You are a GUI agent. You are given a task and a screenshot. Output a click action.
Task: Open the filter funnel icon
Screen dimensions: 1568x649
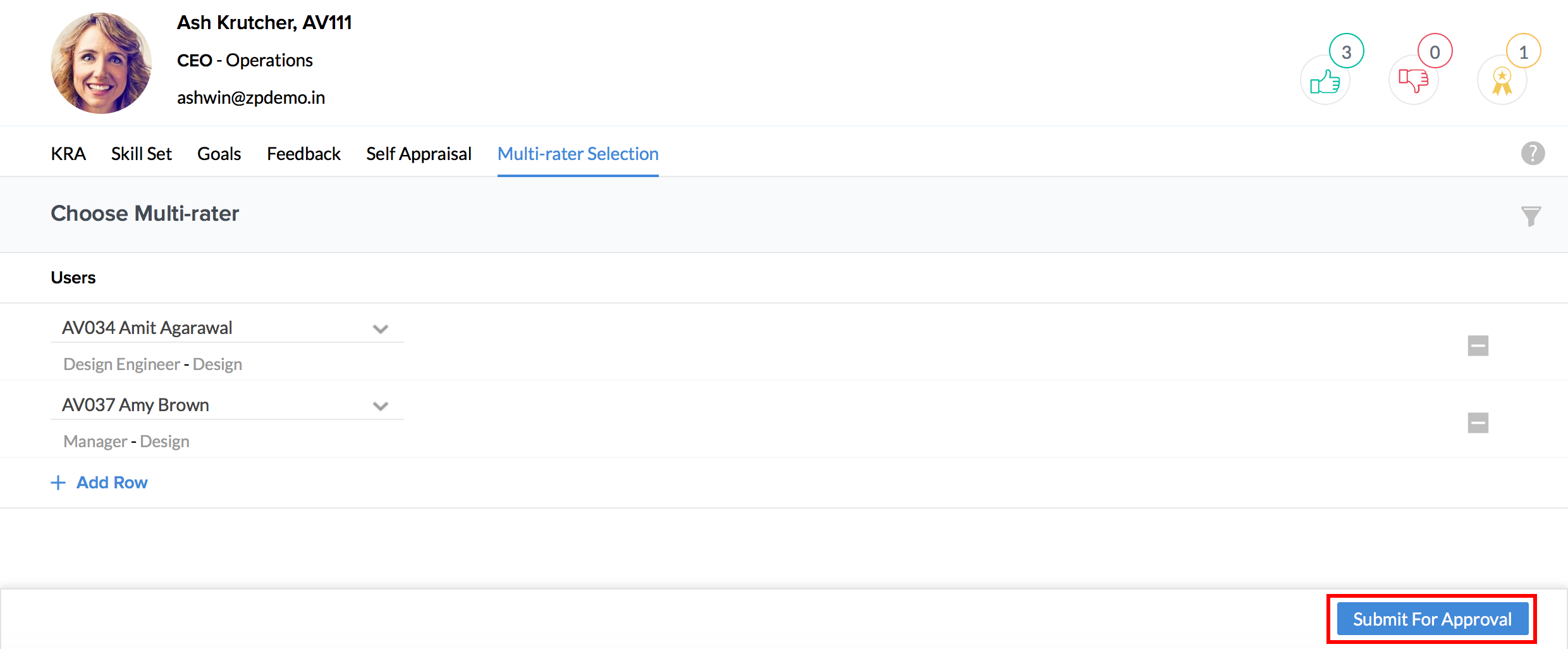click(x=1531, y=216)
